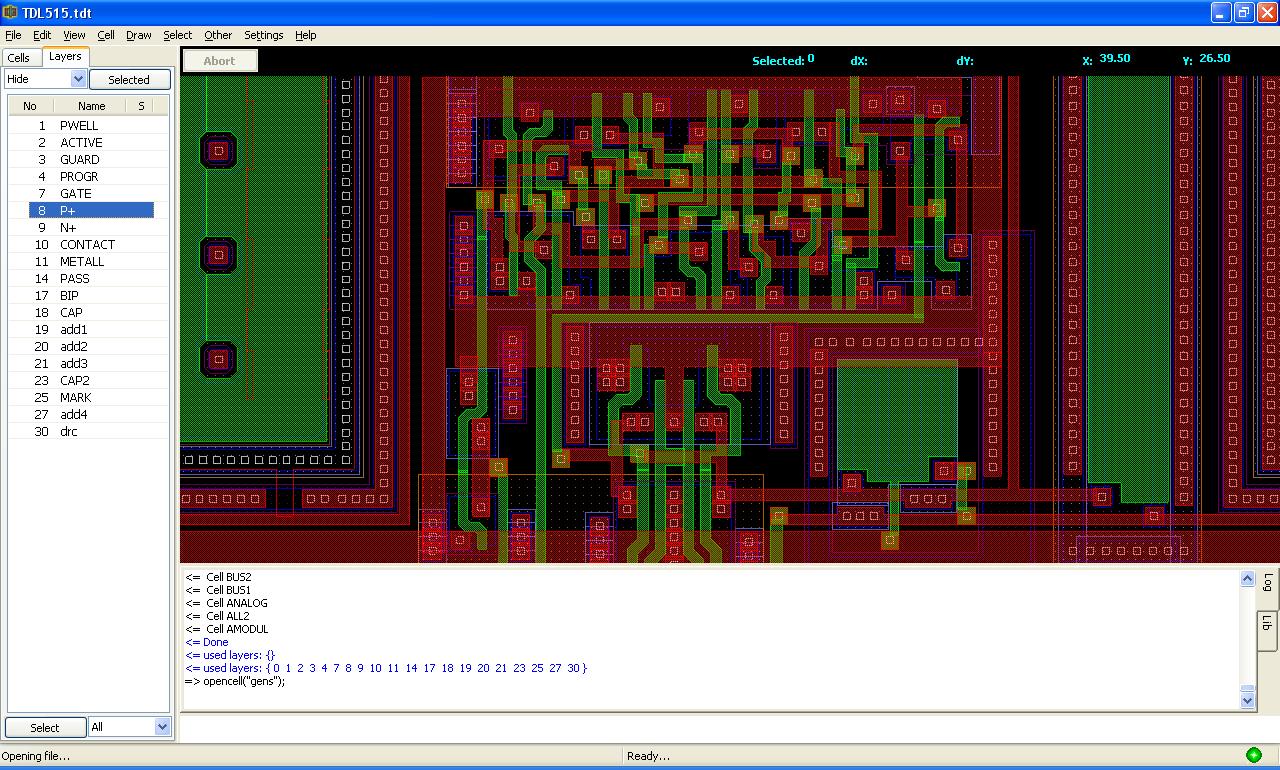This screenshot has height=770, width=1280.
Task: Click the Abort button
Action: point(220,61)
